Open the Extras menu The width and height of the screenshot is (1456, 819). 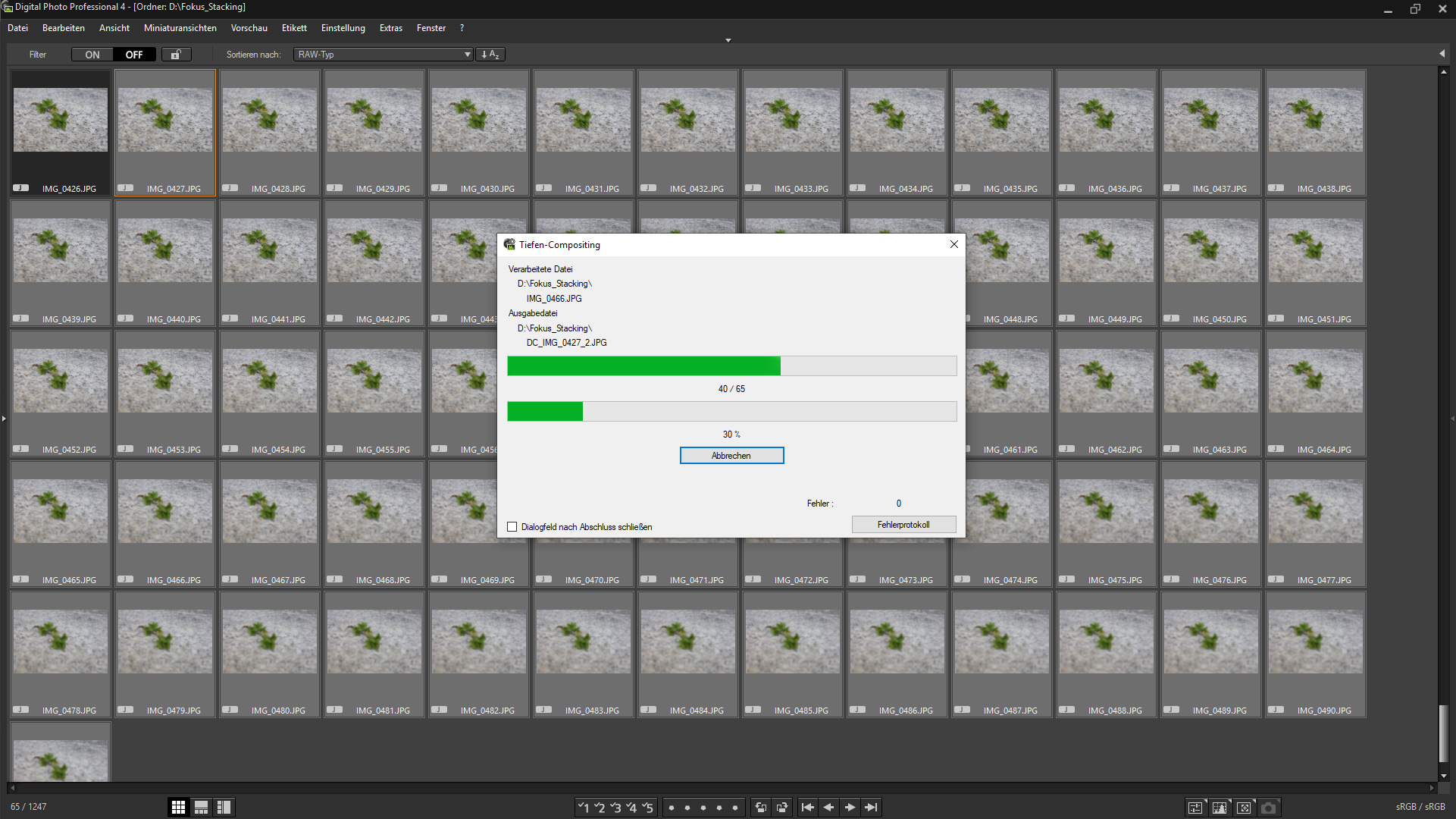[390, 28]
